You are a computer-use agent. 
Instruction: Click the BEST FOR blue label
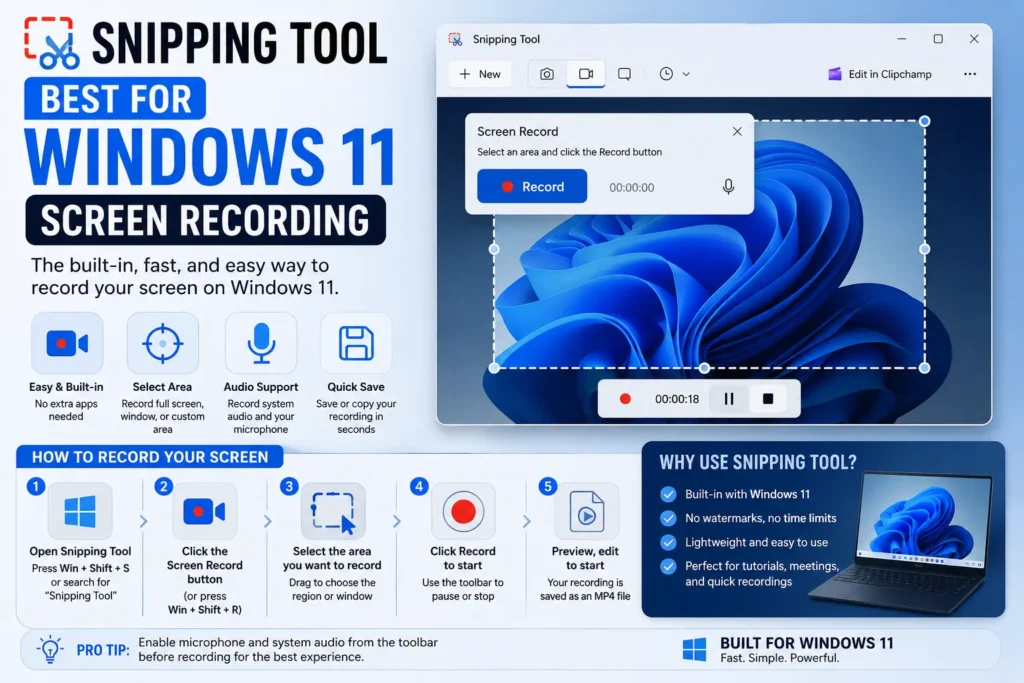(x=116, y=99)
